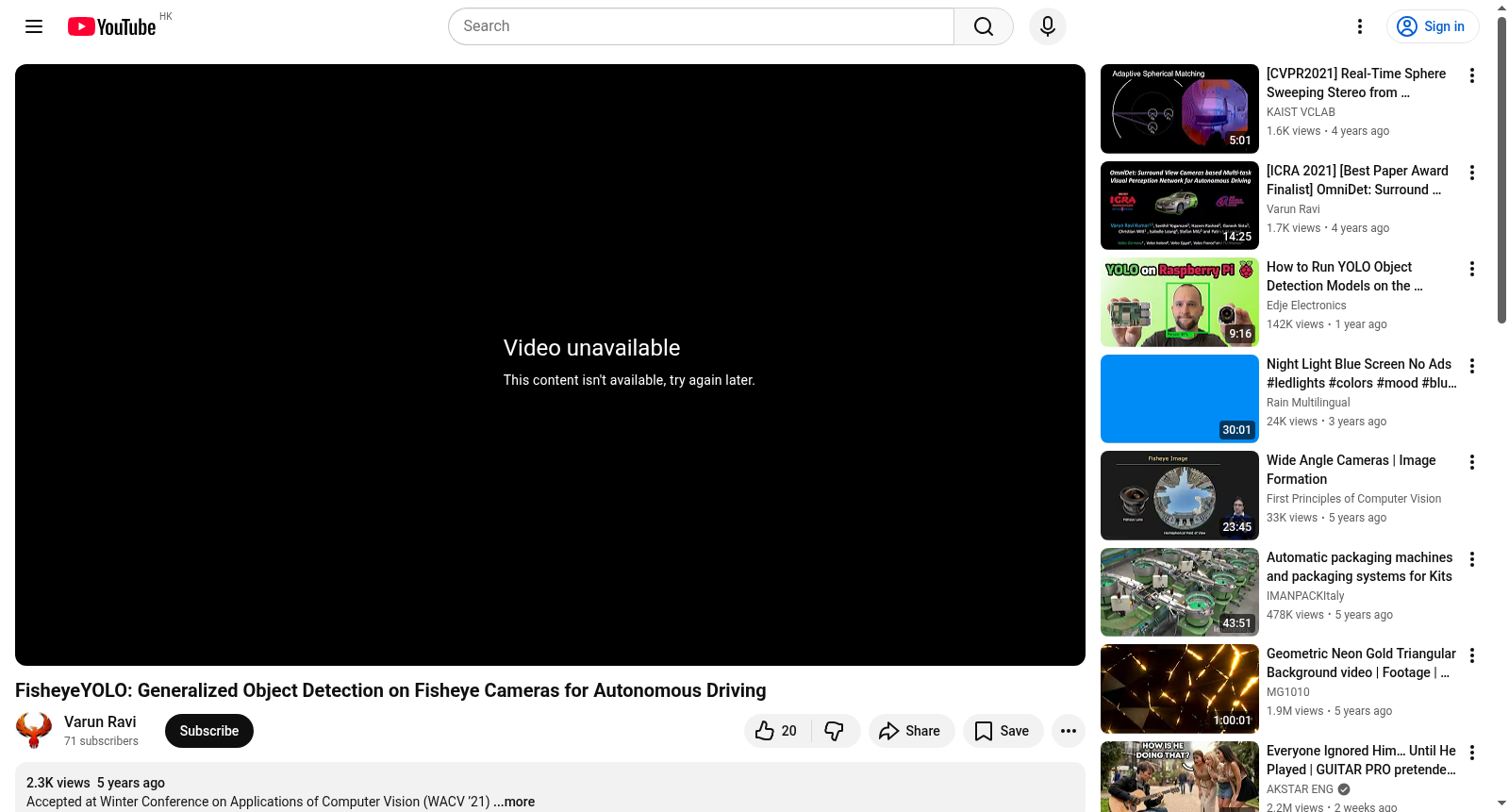Open options for Geometric Neon Gold video
This screenshot has height=812, width=1509.
point(1472,655)
